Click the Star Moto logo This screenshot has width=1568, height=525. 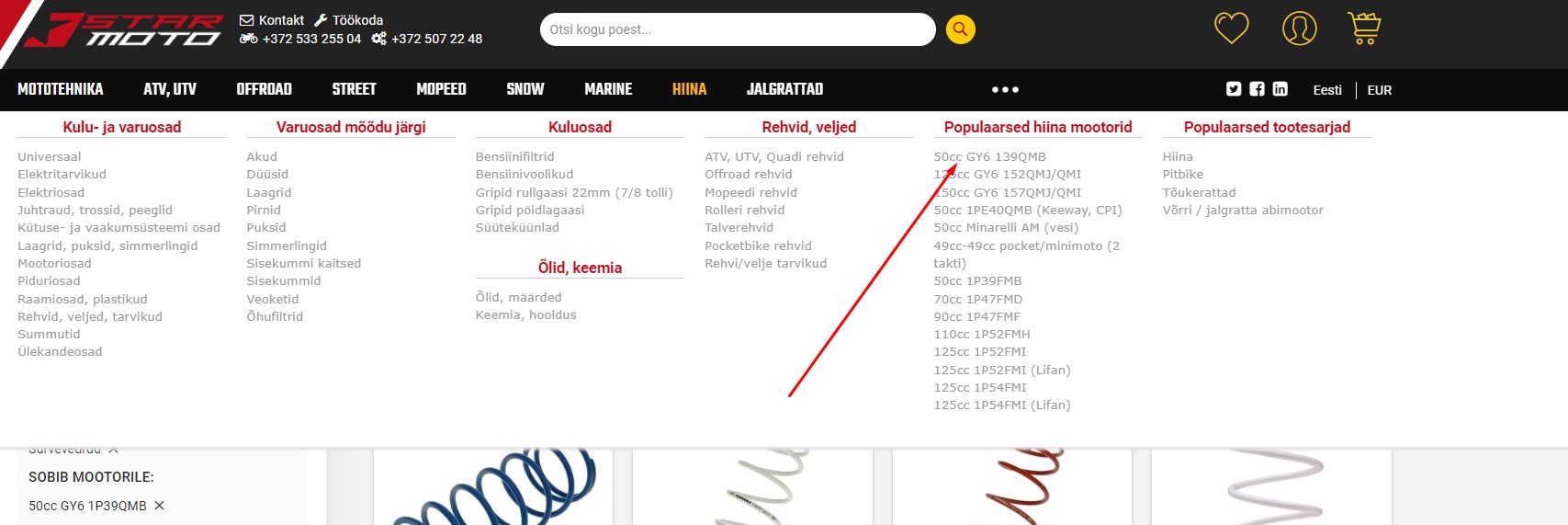point(124,30)
